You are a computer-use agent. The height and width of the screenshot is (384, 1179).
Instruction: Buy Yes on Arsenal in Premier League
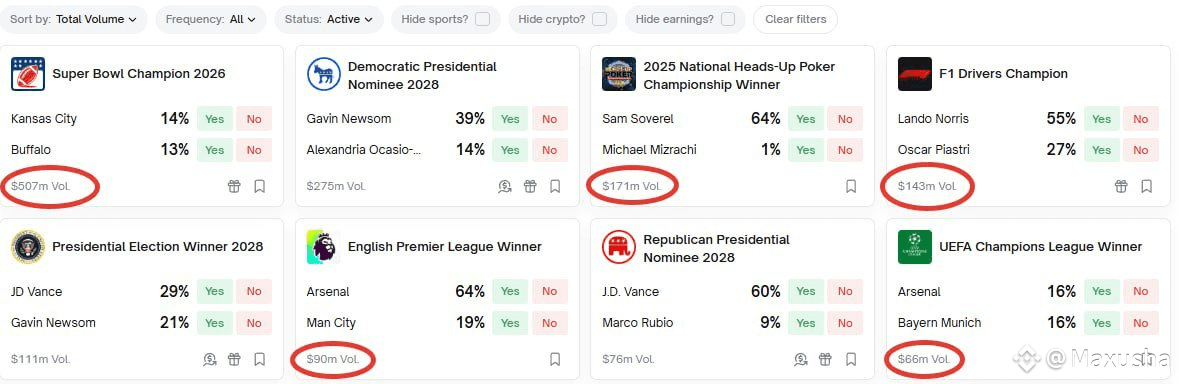(510, 292)
